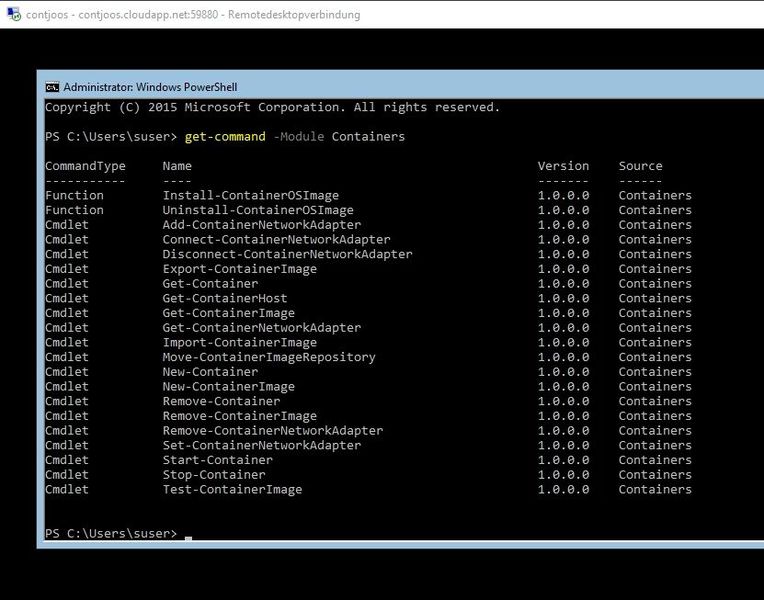Viewport: 764px width, 600px height.
Task: Select 'Get-ContainerNetworkAdapter' cmdlet name
Action: 262,328
